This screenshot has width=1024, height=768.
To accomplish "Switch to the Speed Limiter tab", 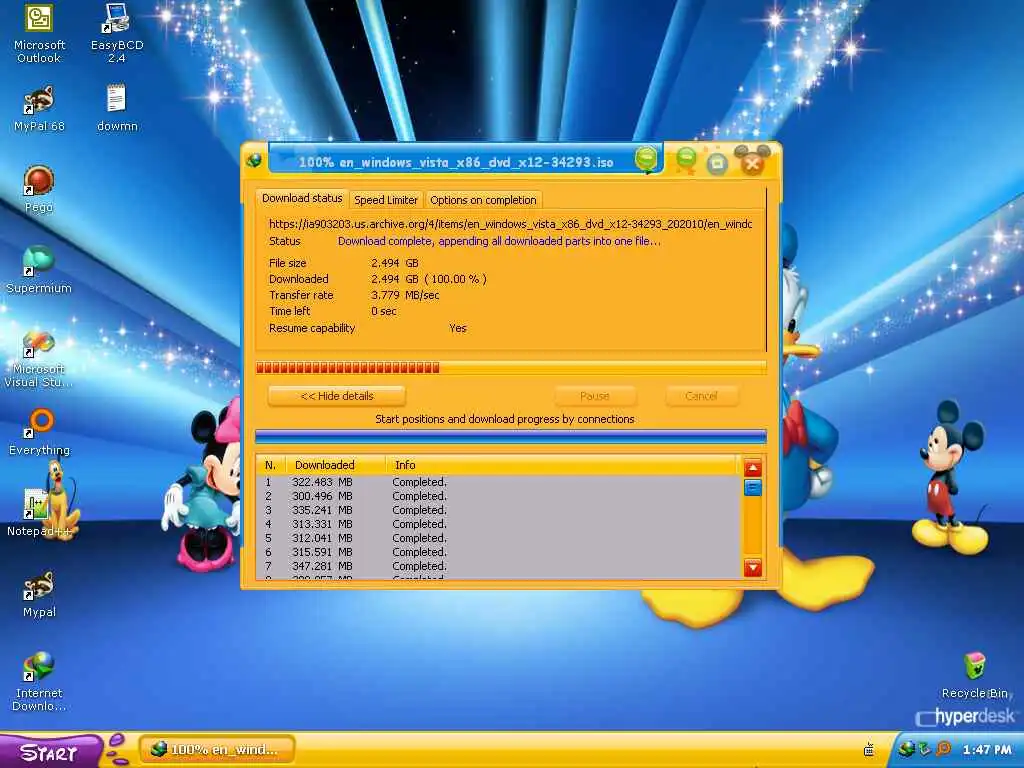I will (386, 200).
